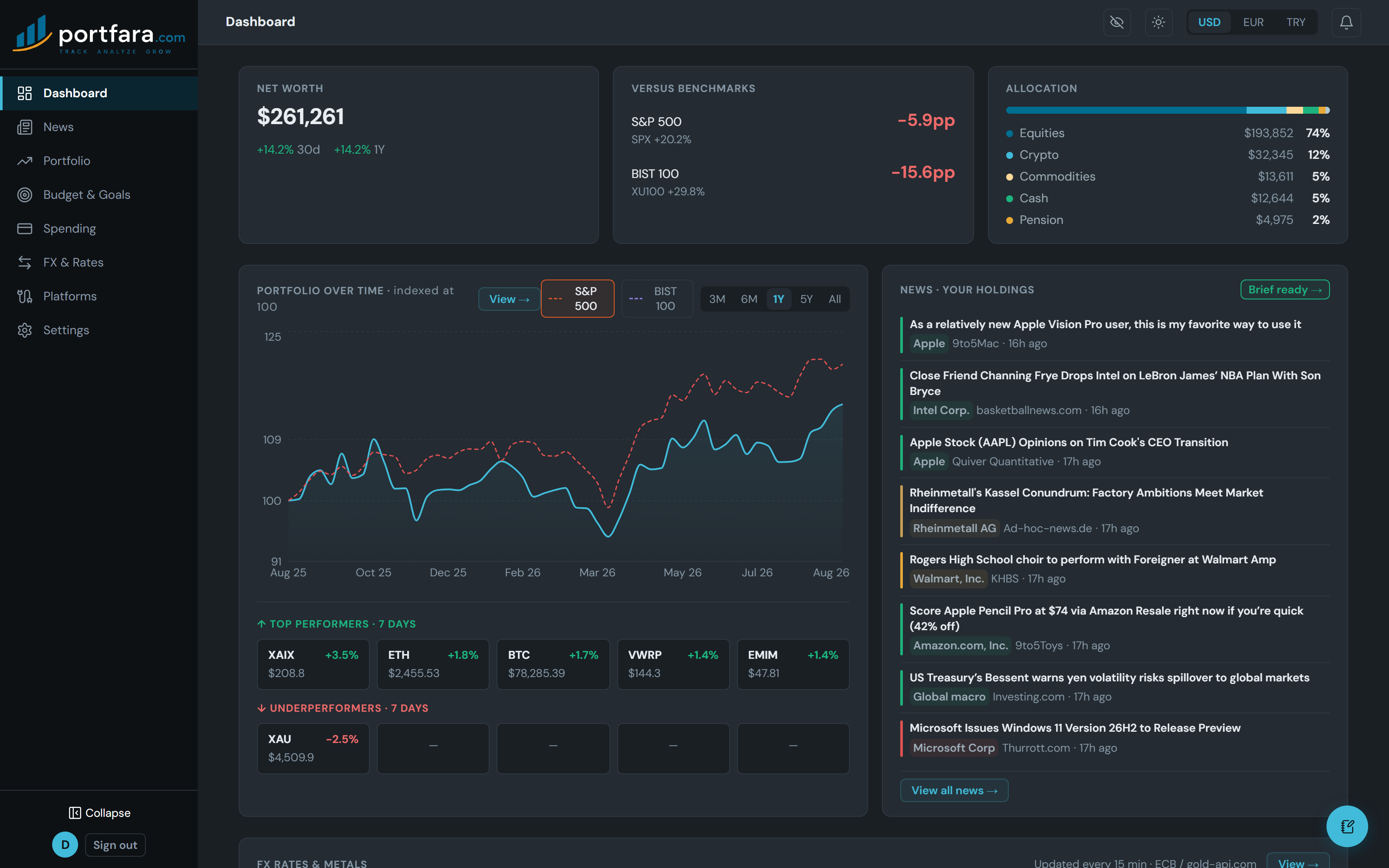Viewport: 1389px width, 868px height.
Task: Open the FX & Rates page
Action: (x=99, y=262)
